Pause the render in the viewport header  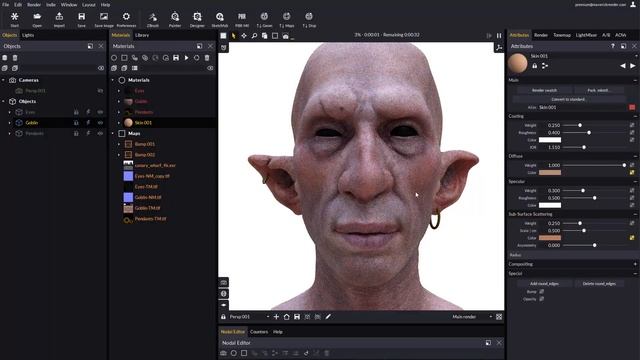click(x=499, y=36)
